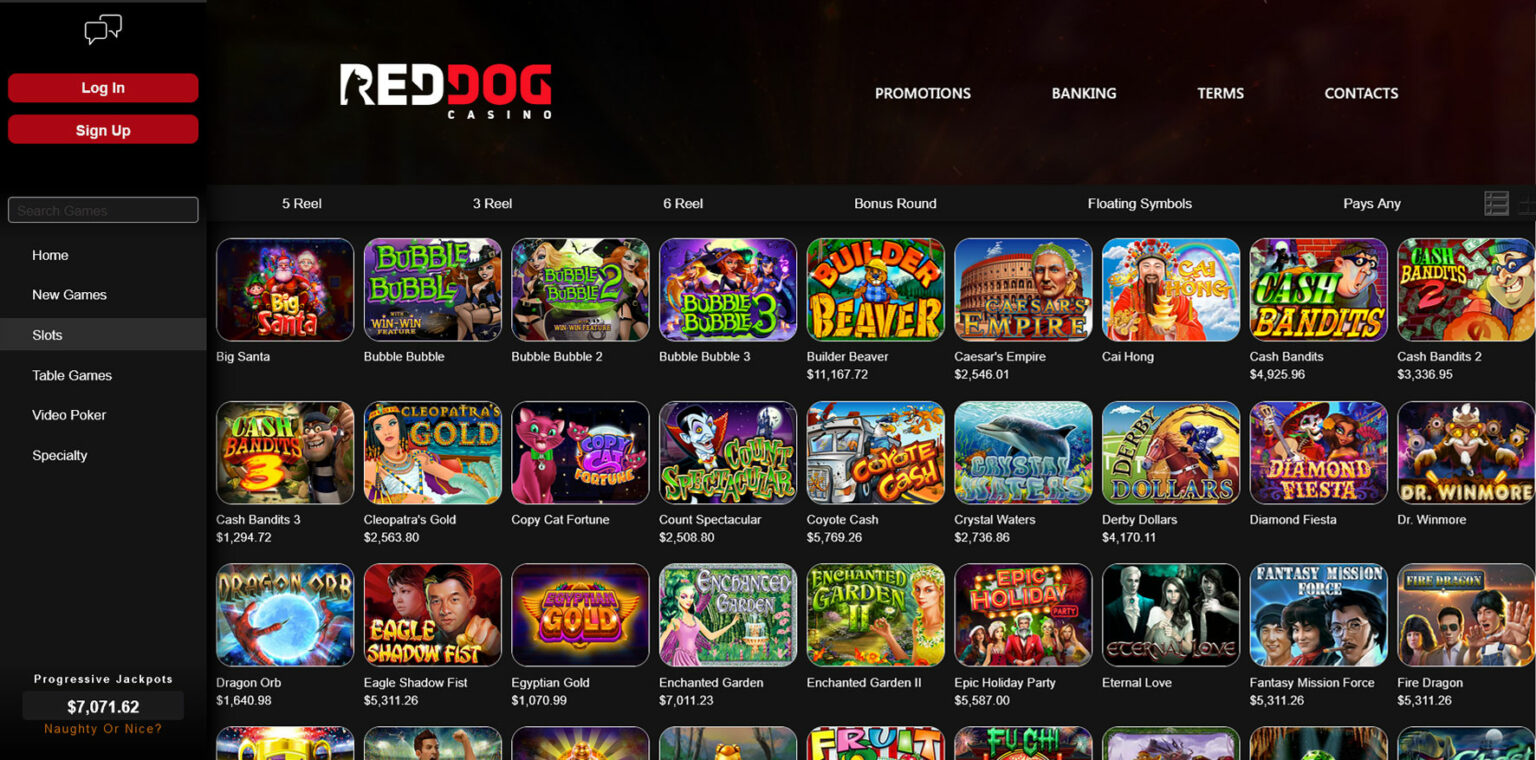Image resolution: width=1536 pixels, height=760 pixels.
Task: Show Floating Symbols games
Action: [x=1140, y=203]
